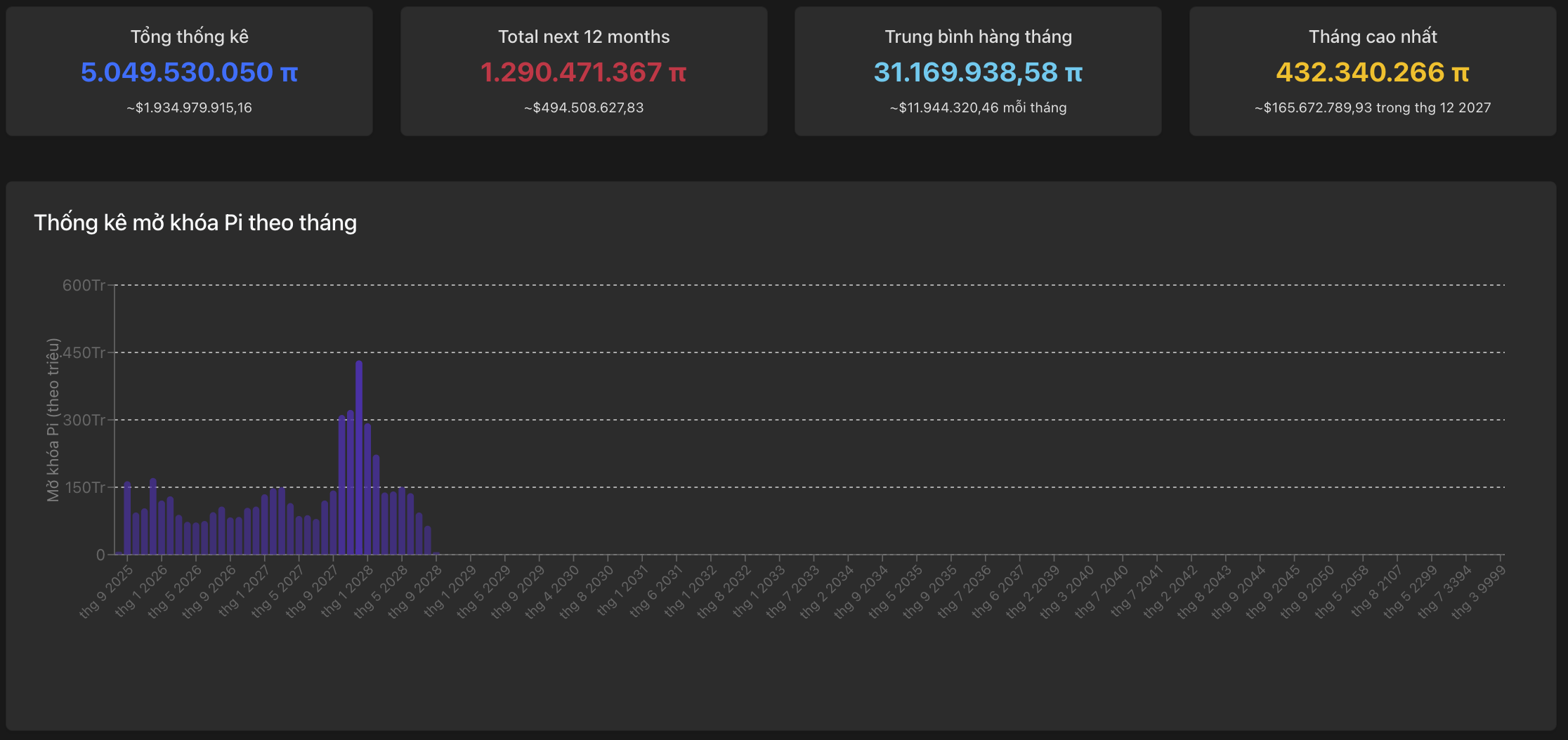Click x-axis label "thg 7 2033"
The image size is (1568, 740).
click(794, 591)
